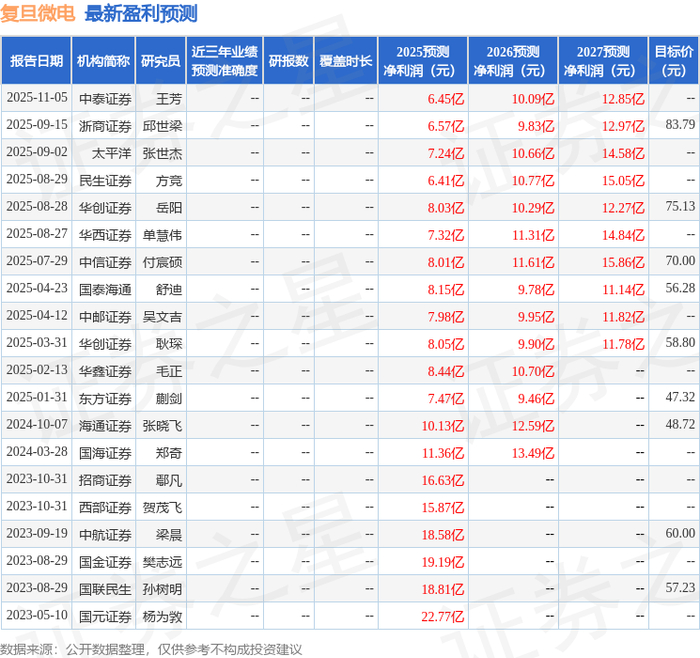Click analyst name 邱世梁
The image size is (700, 658).
coord(162,126)
